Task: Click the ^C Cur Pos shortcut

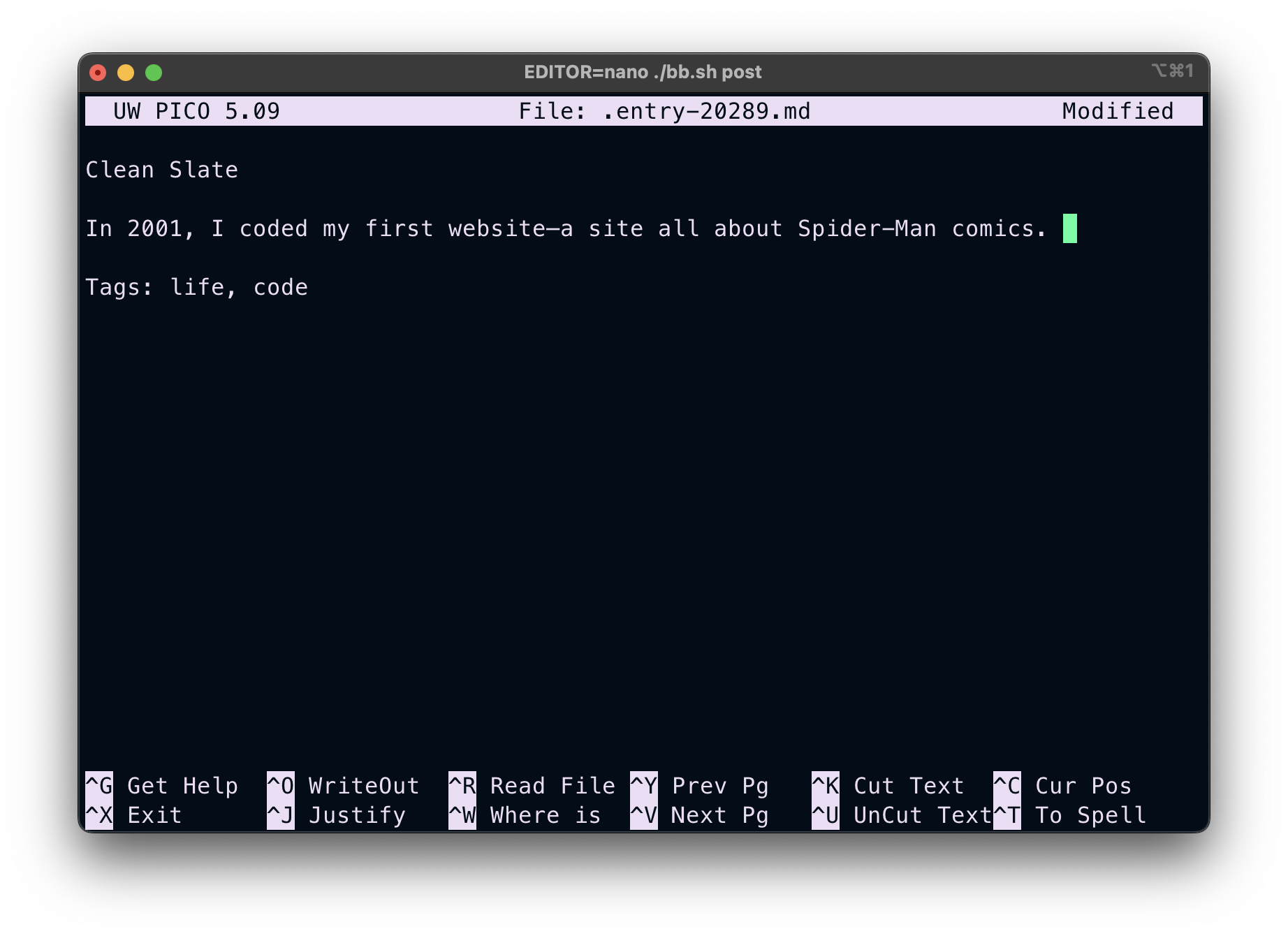Action: pyautogui.click(x=1062, y=786)
